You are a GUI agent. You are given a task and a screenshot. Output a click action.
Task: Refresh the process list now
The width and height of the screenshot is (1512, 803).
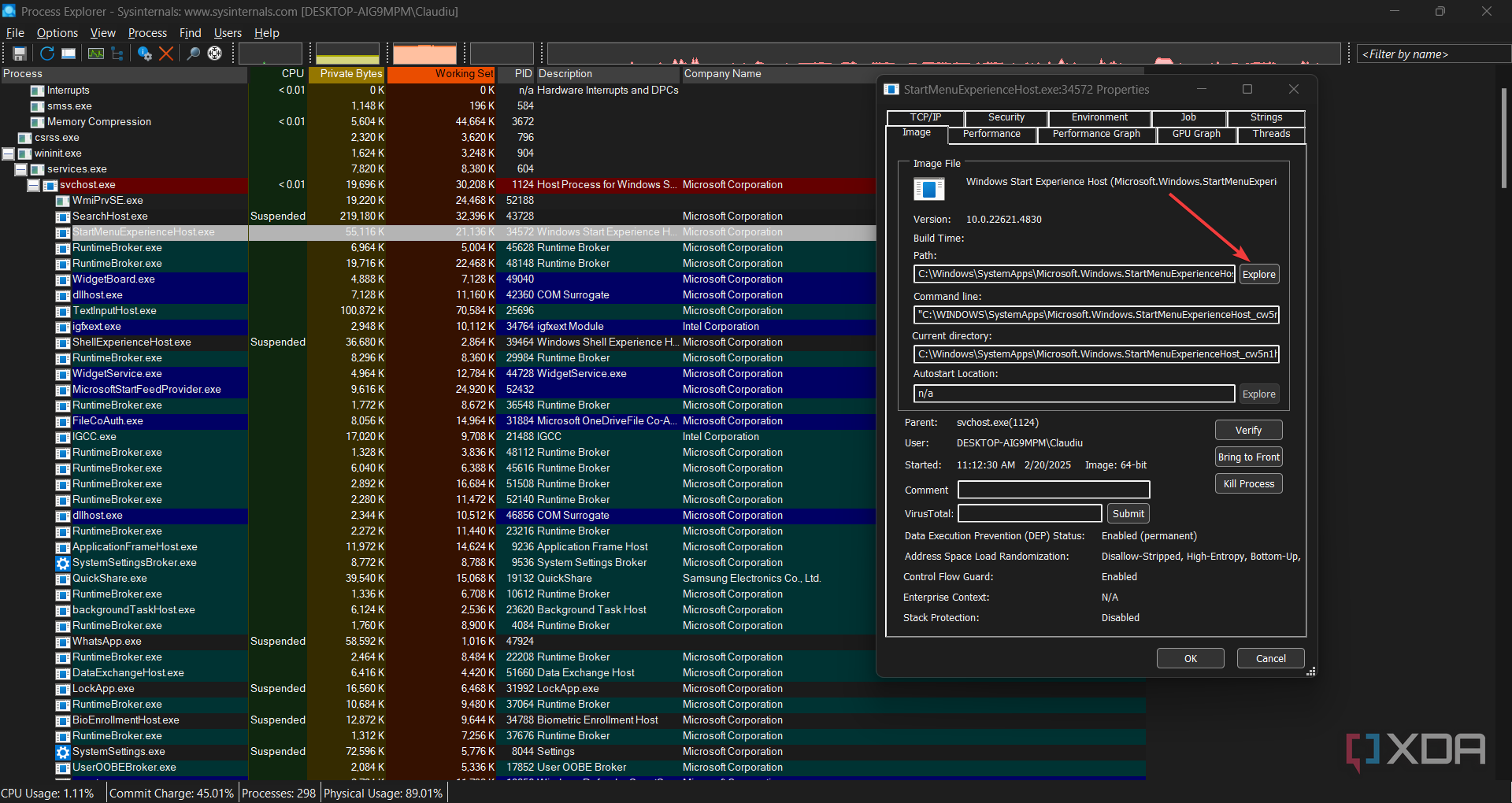[47, 54]
